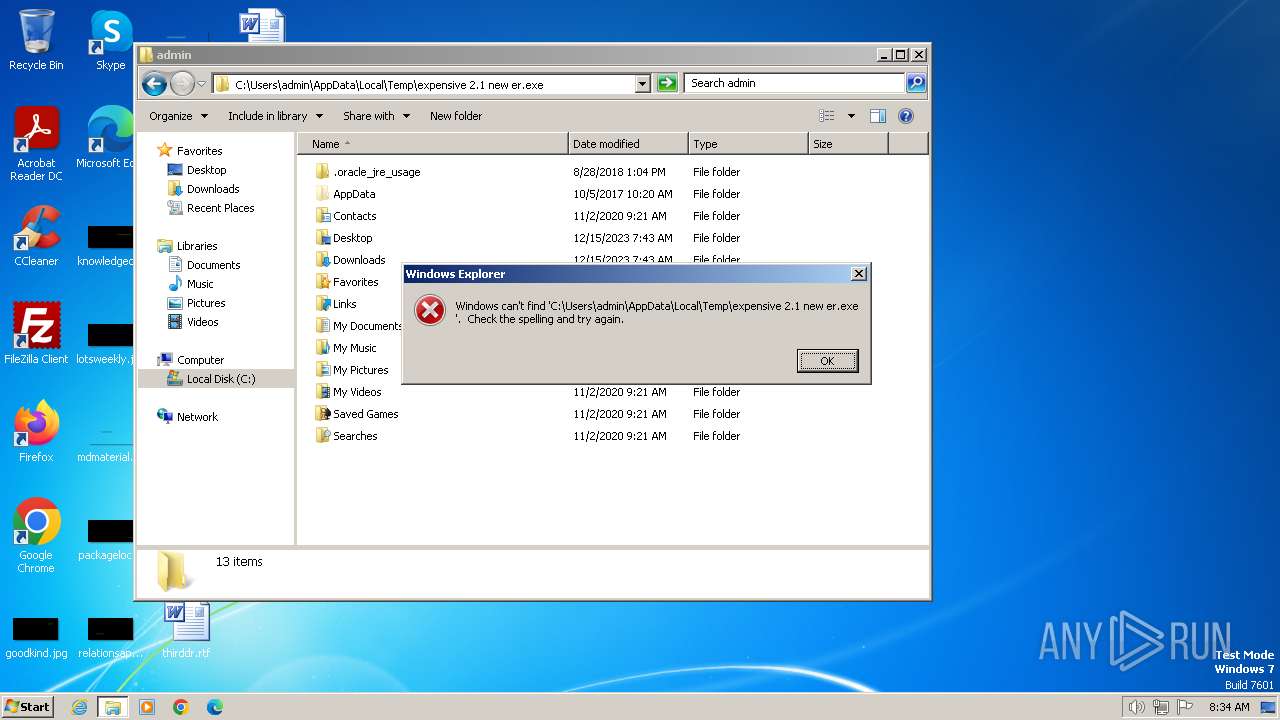
Task: Click the Acrobat Reader DC desktop icon
Action: (36, 144)
